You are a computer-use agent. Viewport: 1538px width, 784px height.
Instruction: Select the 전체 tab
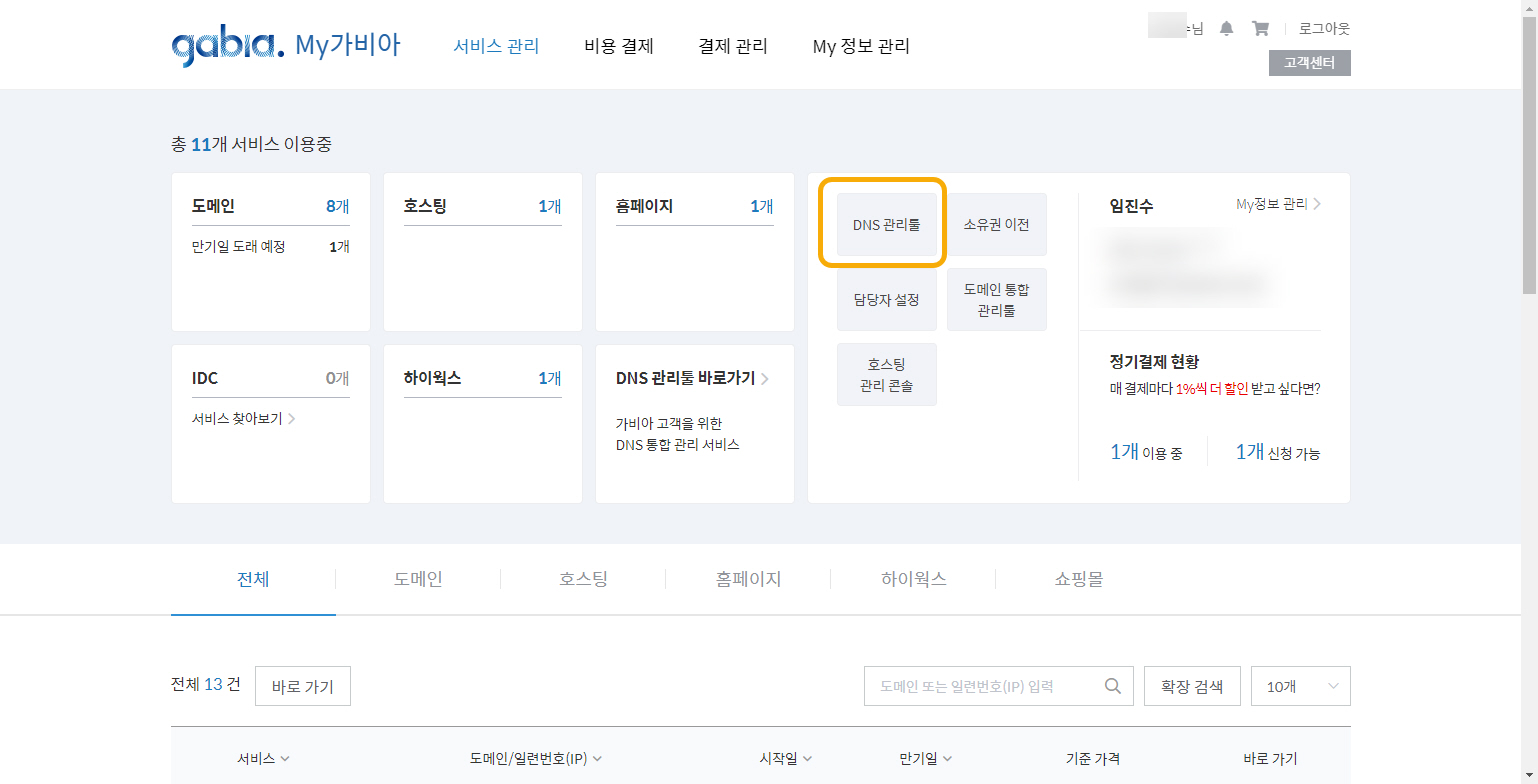point(253,579)
